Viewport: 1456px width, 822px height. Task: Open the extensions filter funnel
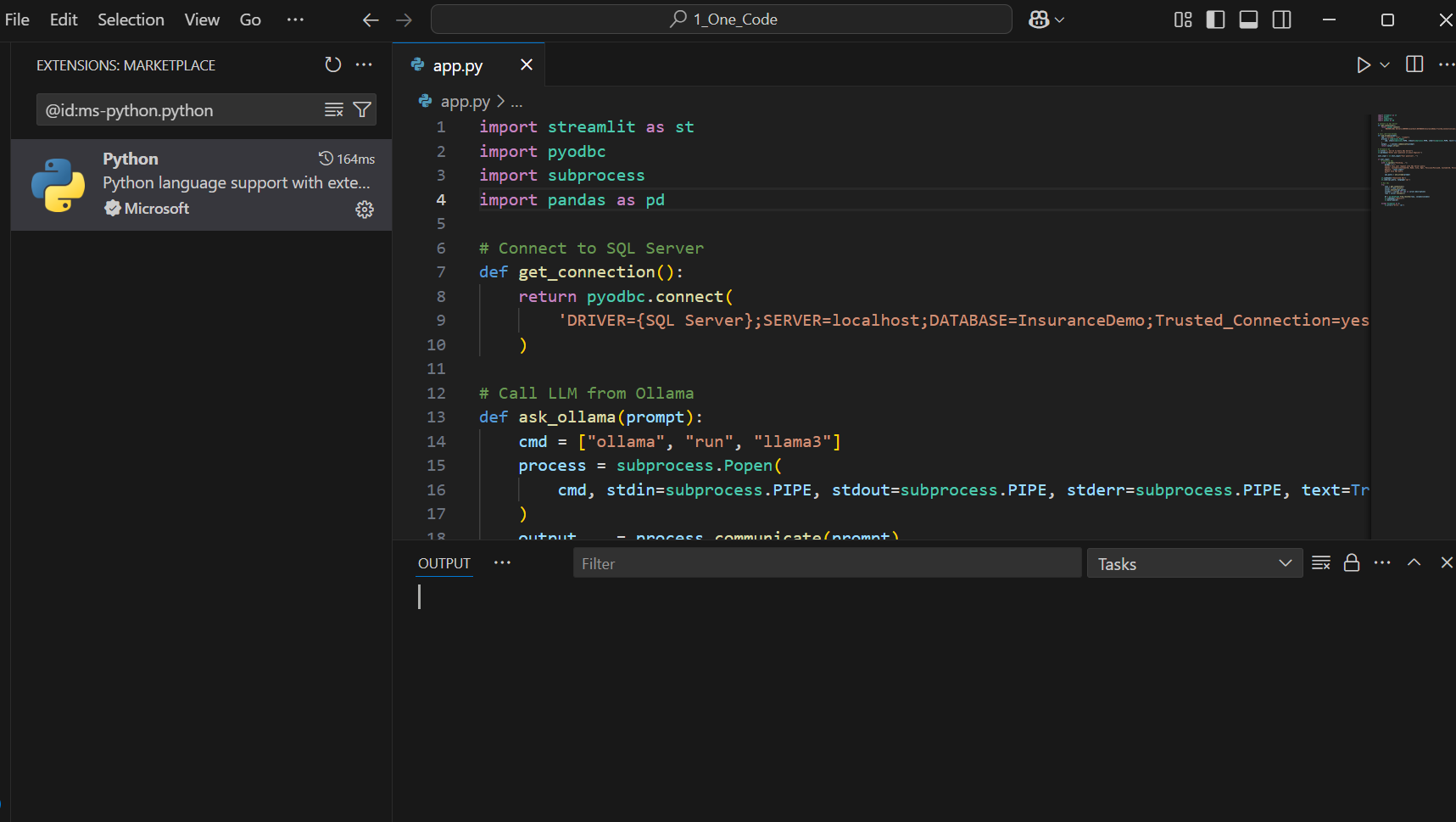click(362, 109)
